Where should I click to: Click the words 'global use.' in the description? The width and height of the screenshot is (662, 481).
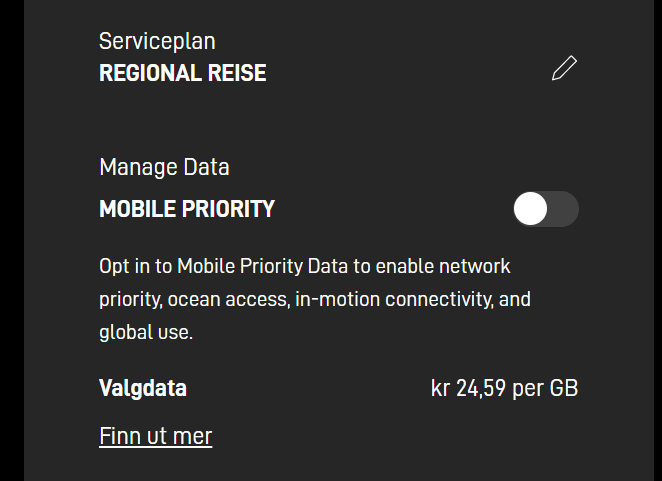tap(146, 332)
